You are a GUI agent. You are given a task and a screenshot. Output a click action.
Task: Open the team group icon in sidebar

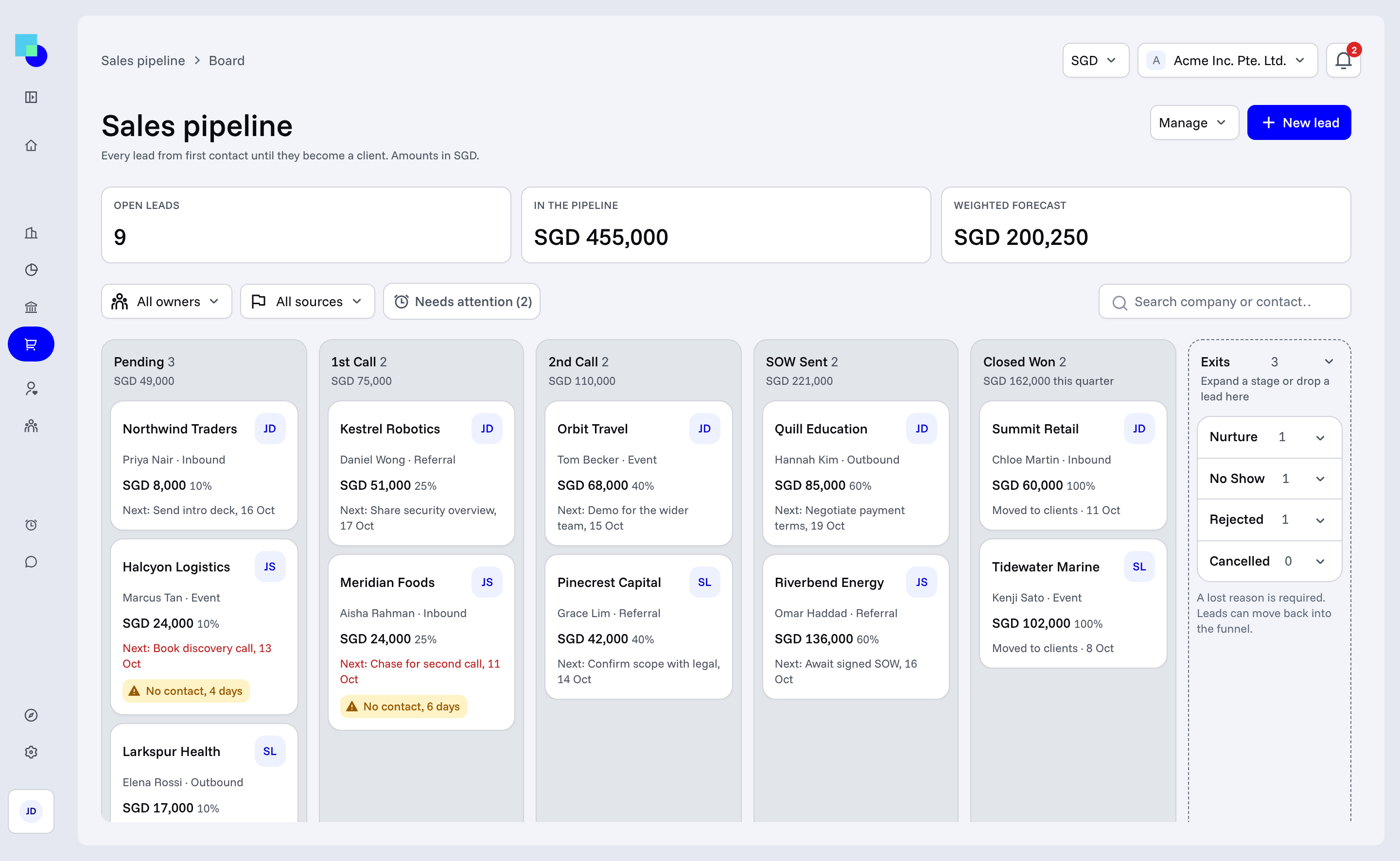pos(31,425)
